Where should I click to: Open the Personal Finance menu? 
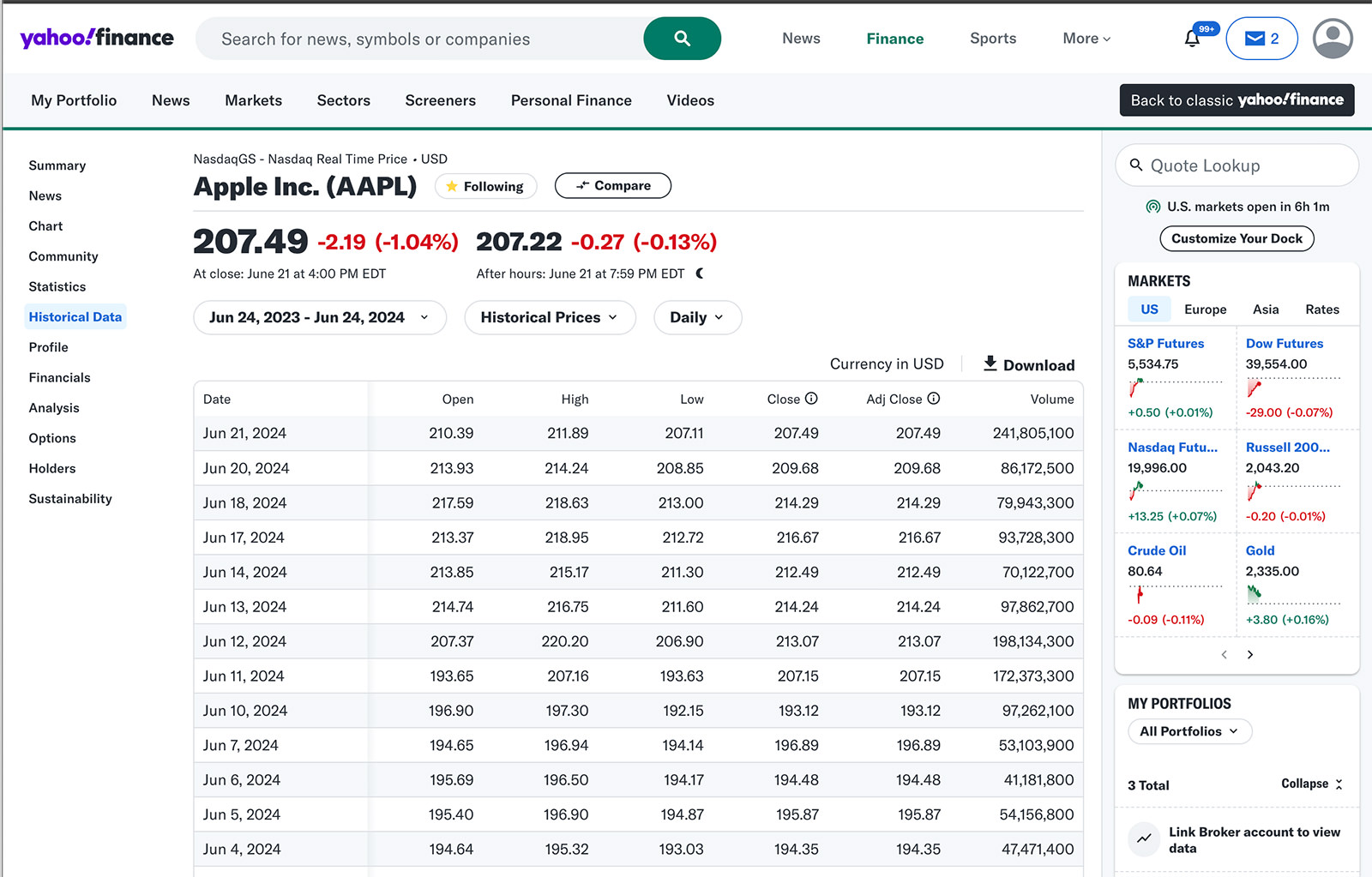[571, 100]
